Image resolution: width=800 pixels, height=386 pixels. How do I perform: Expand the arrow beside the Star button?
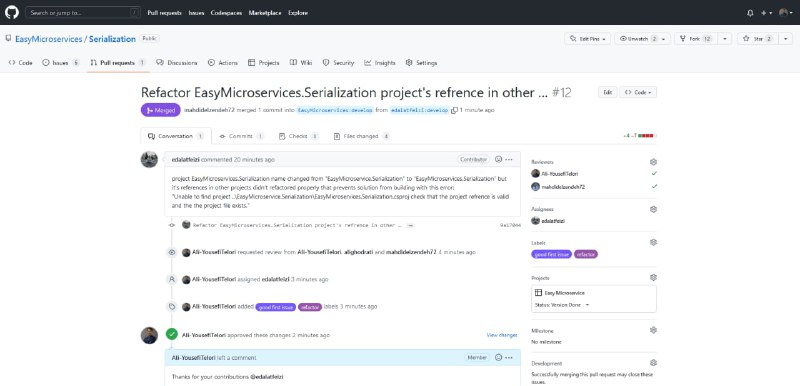coord(786,39)
